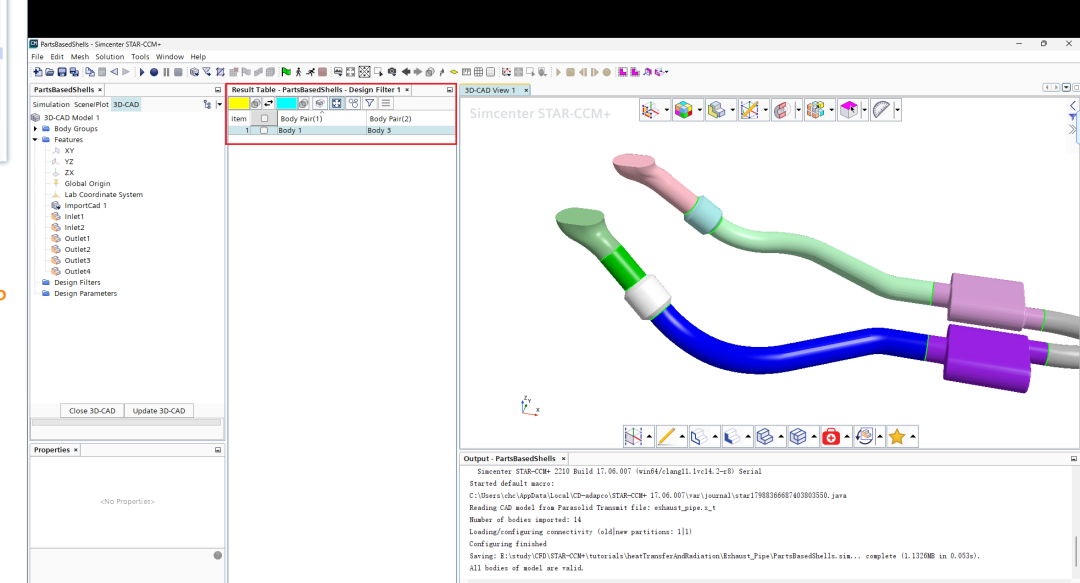
Task: Select the Global Origin item
Action: (87, 183)
